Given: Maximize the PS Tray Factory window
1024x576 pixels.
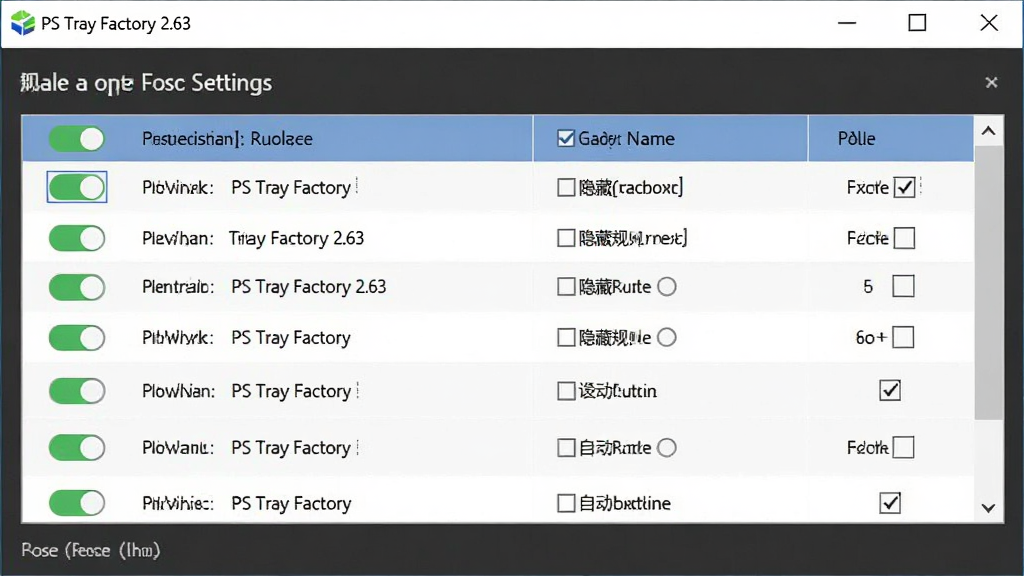Looking at the screenshot, I should [x=918, y=23].
